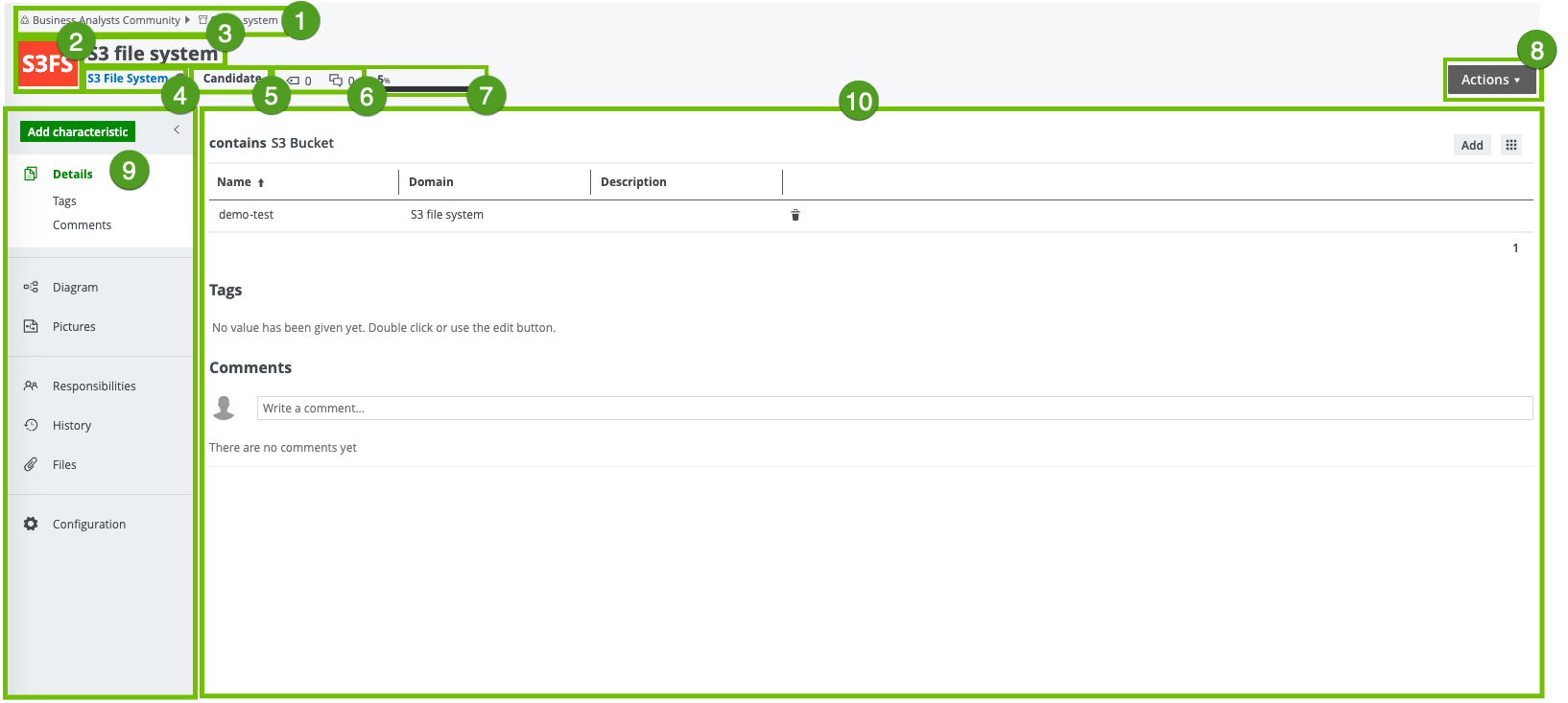
Task: Open Diagram from the sidebar
Action: point(75,288)
